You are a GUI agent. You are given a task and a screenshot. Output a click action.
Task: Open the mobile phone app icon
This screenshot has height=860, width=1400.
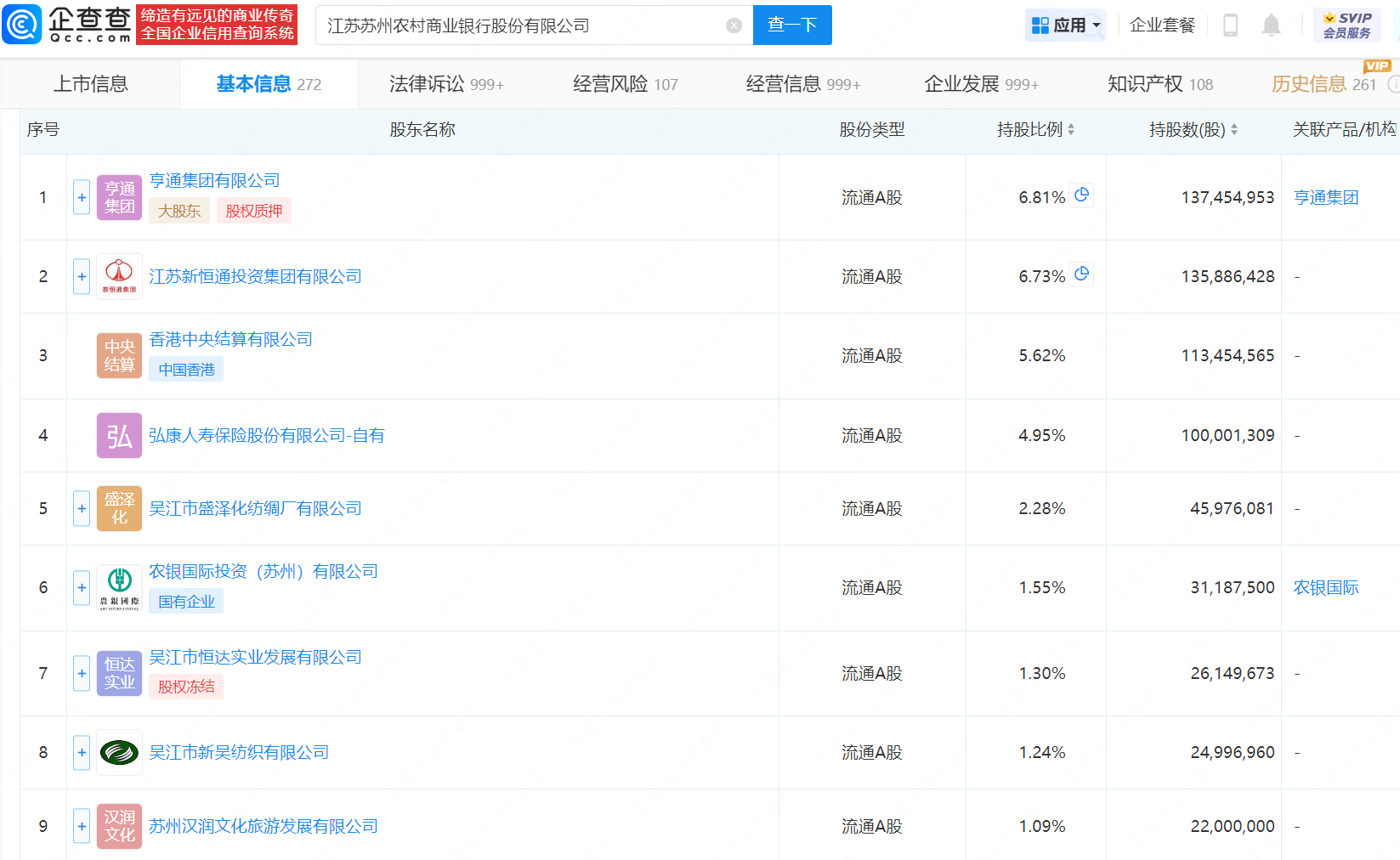pos(1230,25)
